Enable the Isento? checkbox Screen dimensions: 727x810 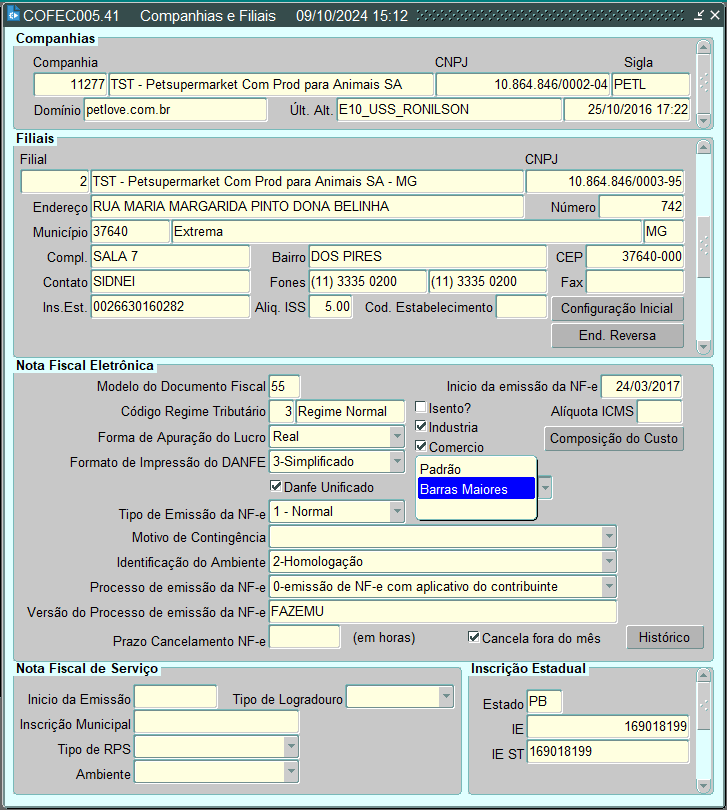421,408
